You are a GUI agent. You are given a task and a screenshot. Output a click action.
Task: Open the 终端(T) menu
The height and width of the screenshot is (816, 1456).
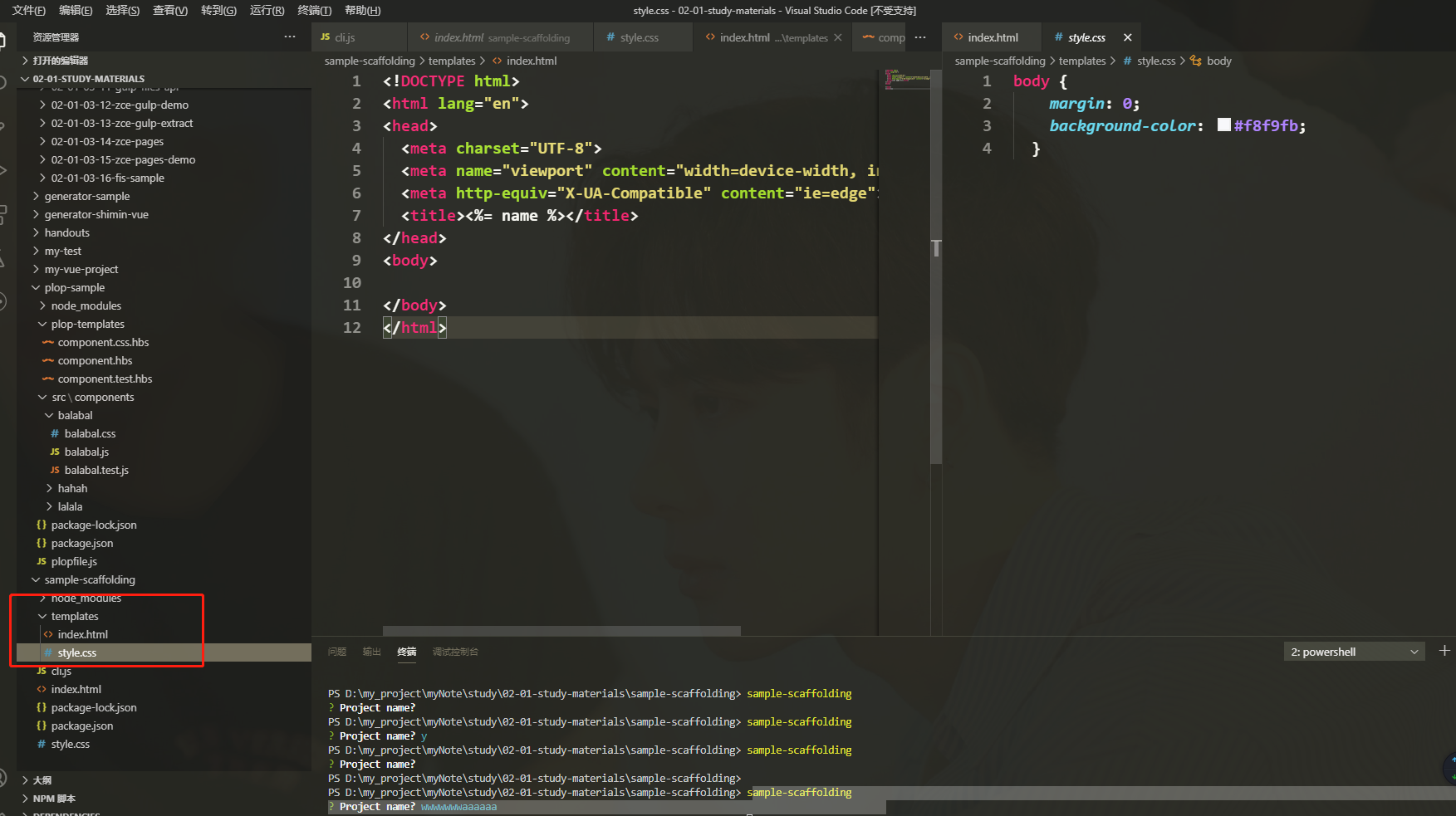(x=315, y=10)
